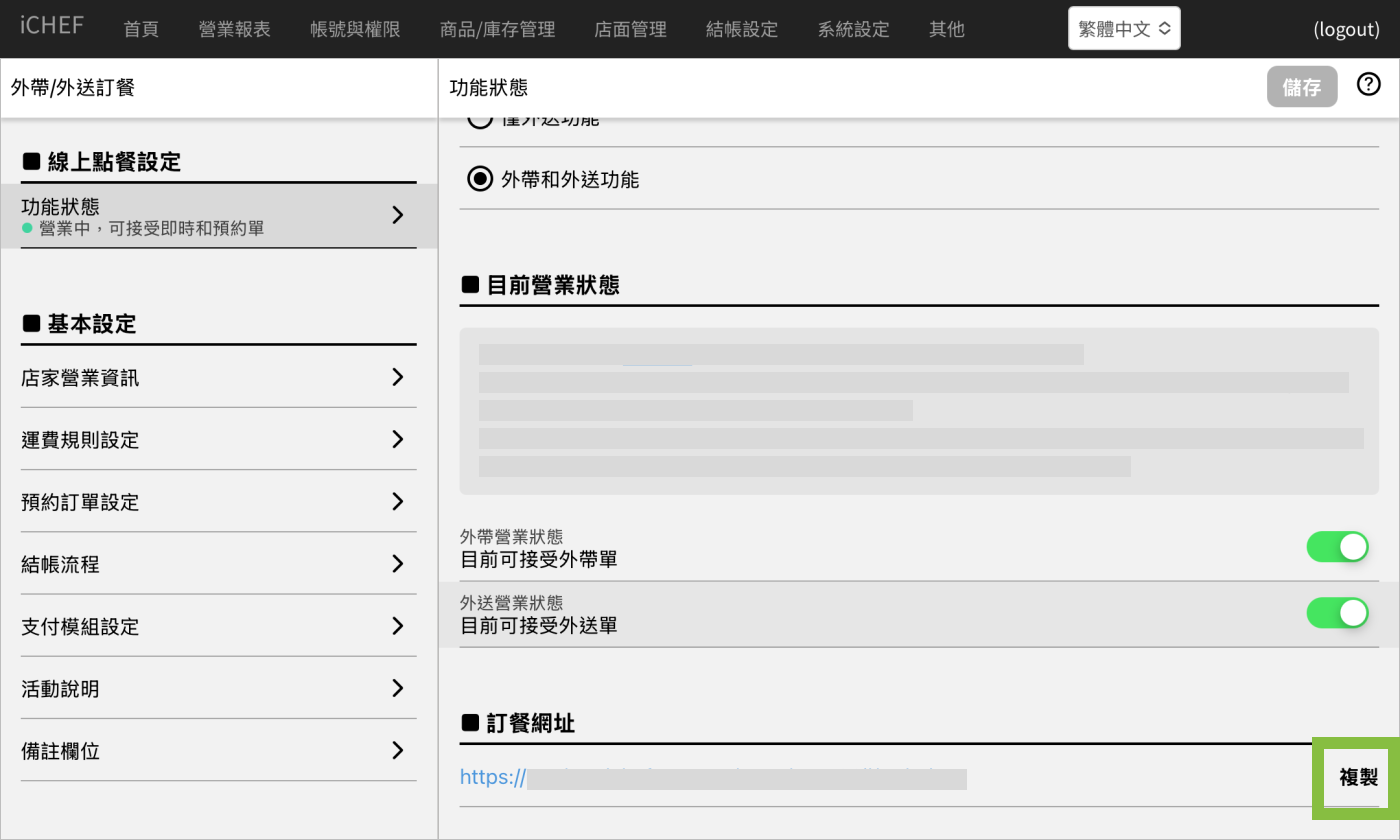This screenshot has height=840, width=1400.
Task: Open the 繁體中文 language dropdown
Action: [1123, 28]
